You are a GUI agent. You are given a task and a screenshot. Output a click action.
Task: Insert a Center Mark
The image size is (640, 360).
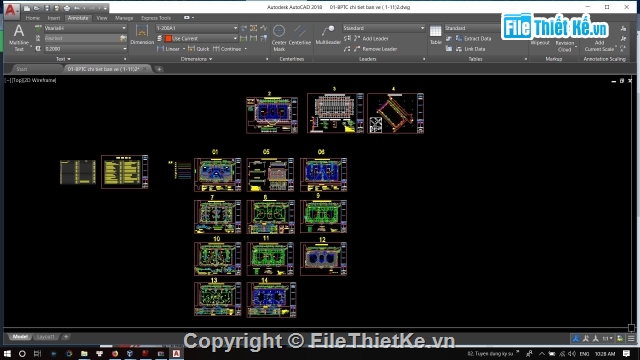(279, 38)
